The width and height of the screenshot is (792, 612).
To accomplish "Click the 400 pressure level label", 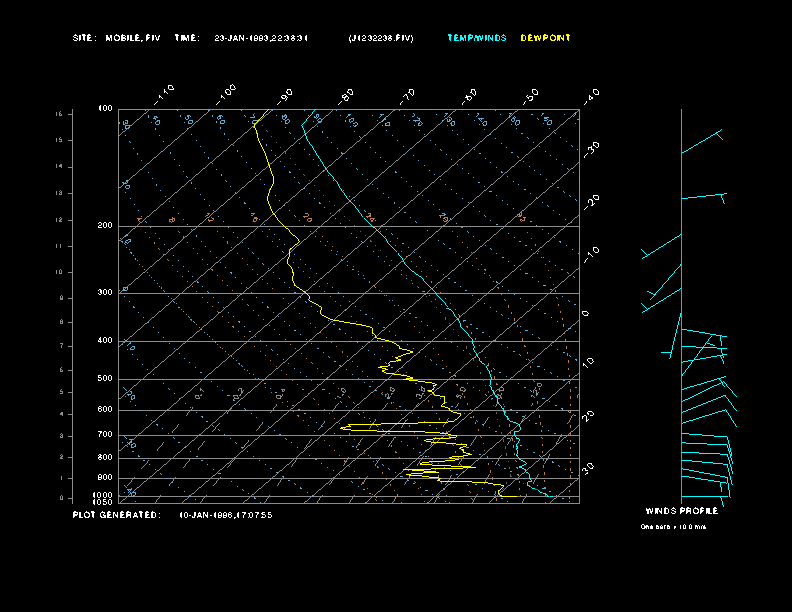I will point(105,340).
